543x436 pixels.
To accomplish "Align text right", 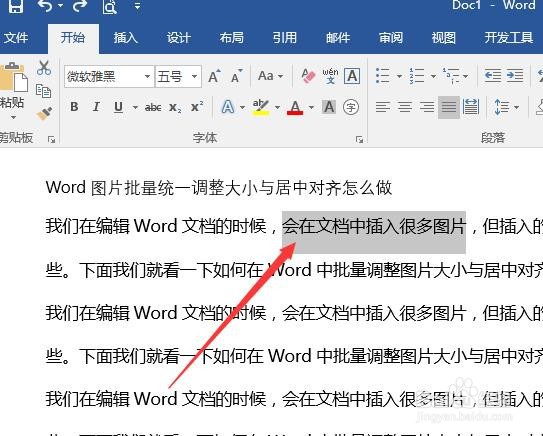I will (427, 107).
